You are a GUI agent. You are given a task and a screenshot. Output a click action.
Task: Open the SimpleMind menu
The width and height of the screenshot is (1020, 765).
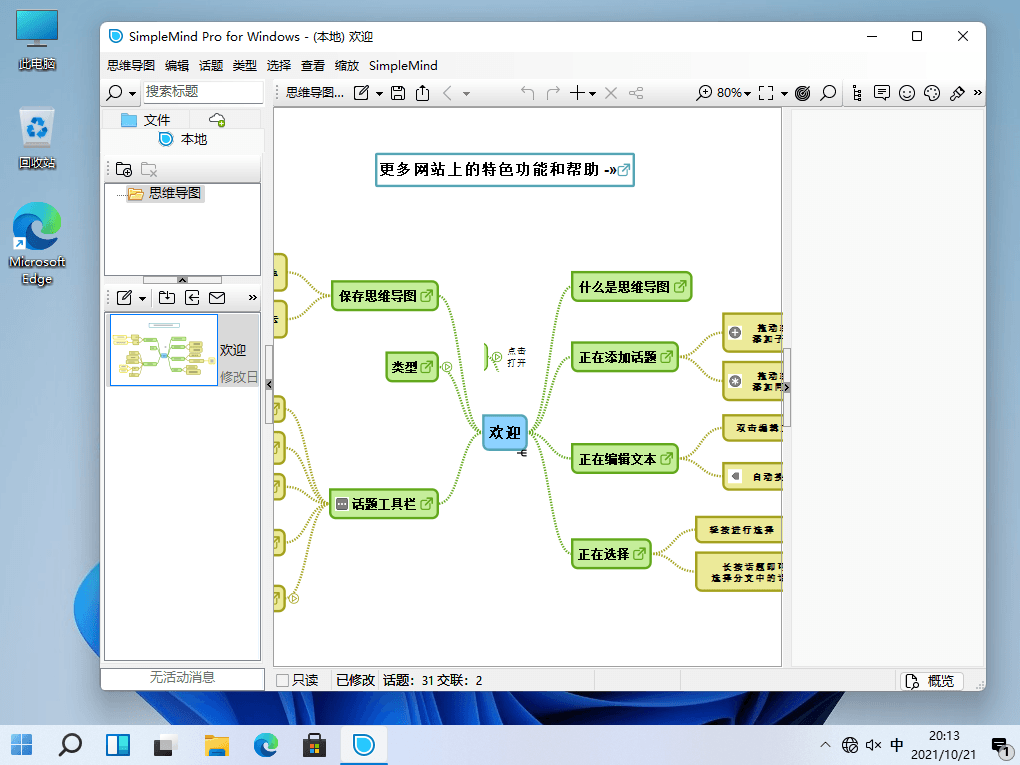(x=403, y=66)
